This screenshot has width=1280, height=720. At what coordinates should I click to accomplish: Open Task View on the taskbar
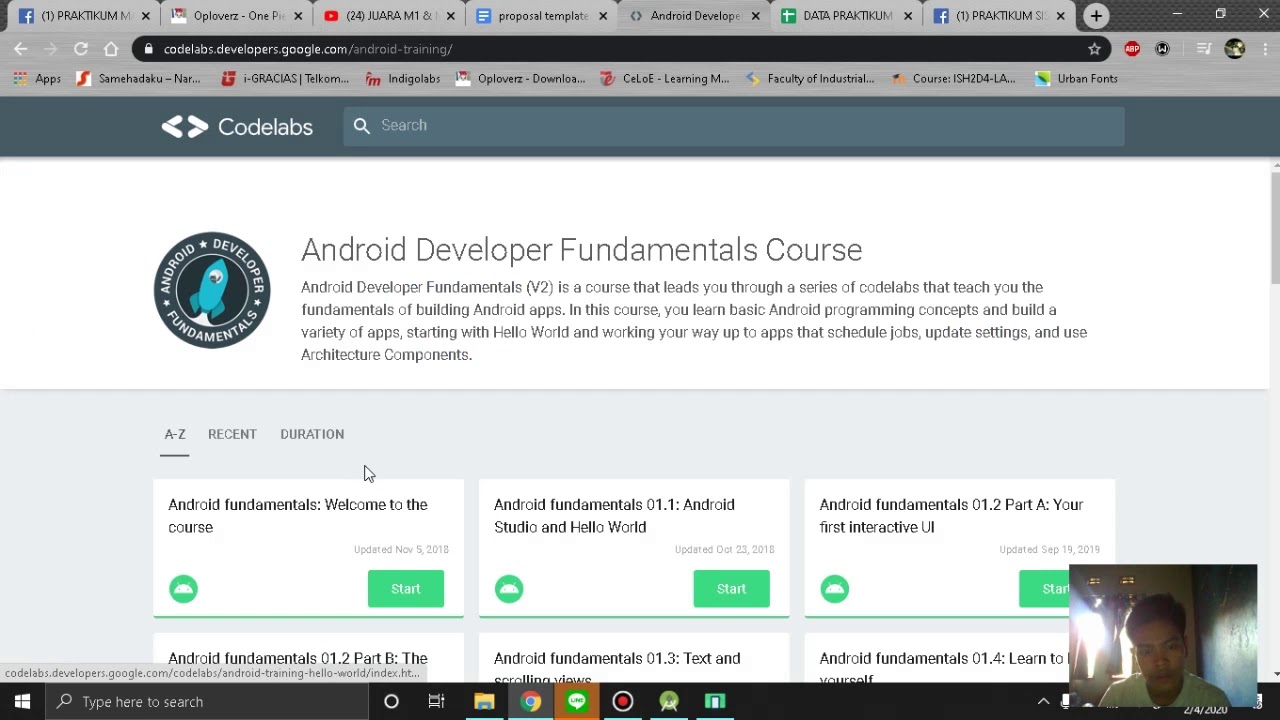(x=437, y=702)
